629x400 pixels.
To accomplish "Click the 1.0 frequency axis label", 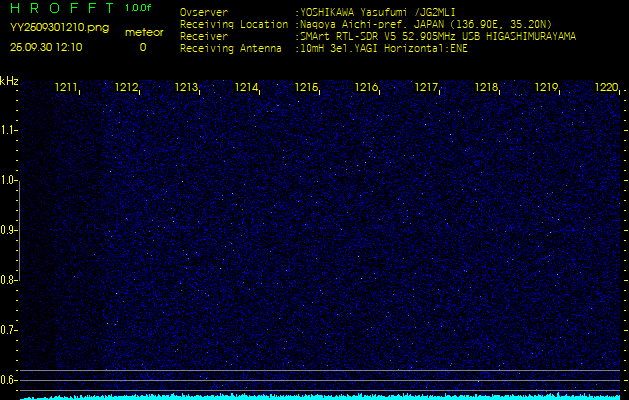I will 9,180.
